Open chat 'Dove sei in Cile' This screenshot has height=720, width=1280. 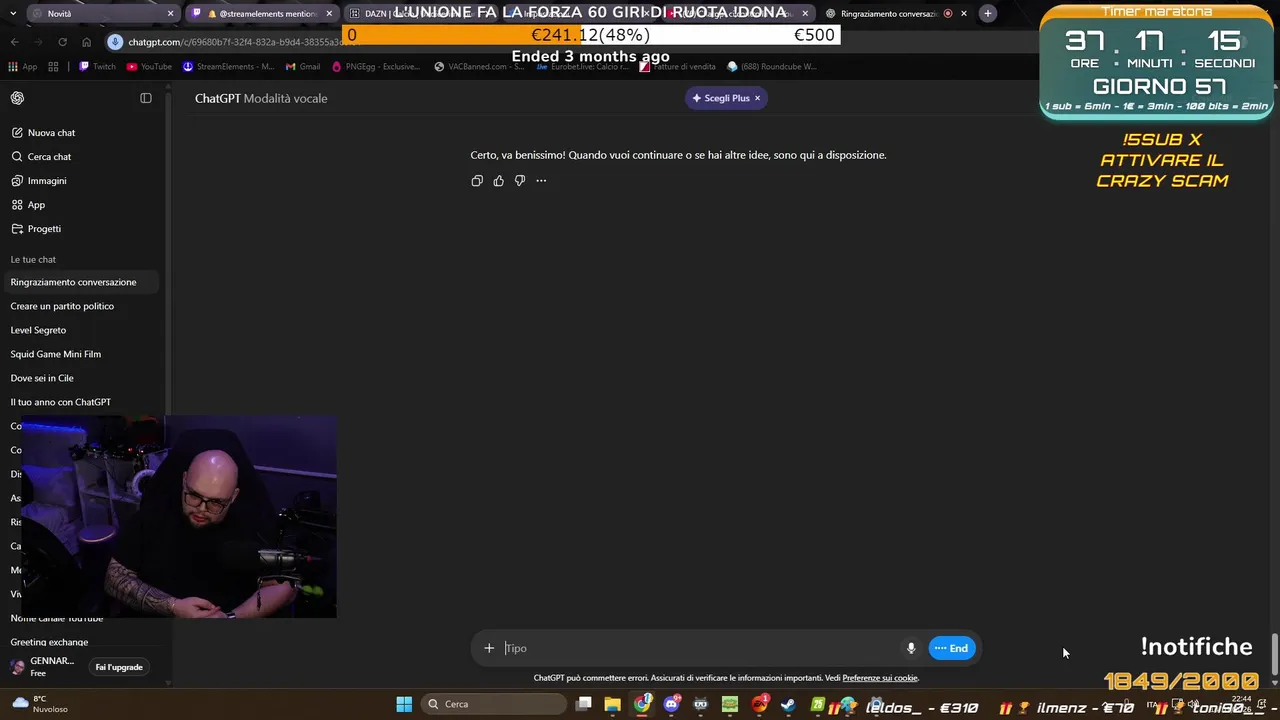point(82,378)
